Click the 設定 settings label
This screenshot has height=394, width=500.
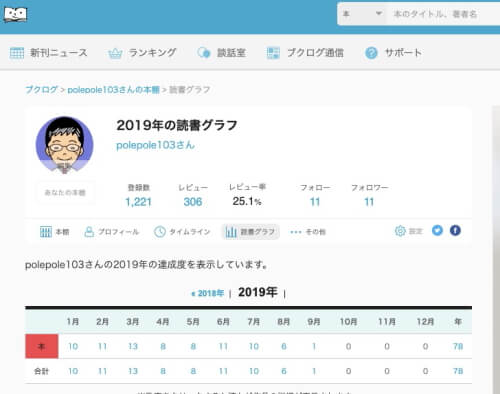click(415, 231)
